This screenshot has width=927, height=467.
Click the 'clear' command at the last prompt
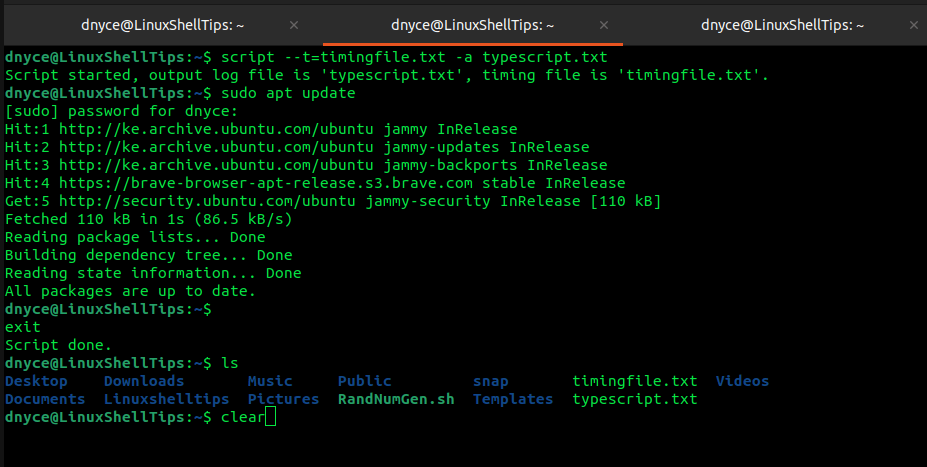click(243, 417)
